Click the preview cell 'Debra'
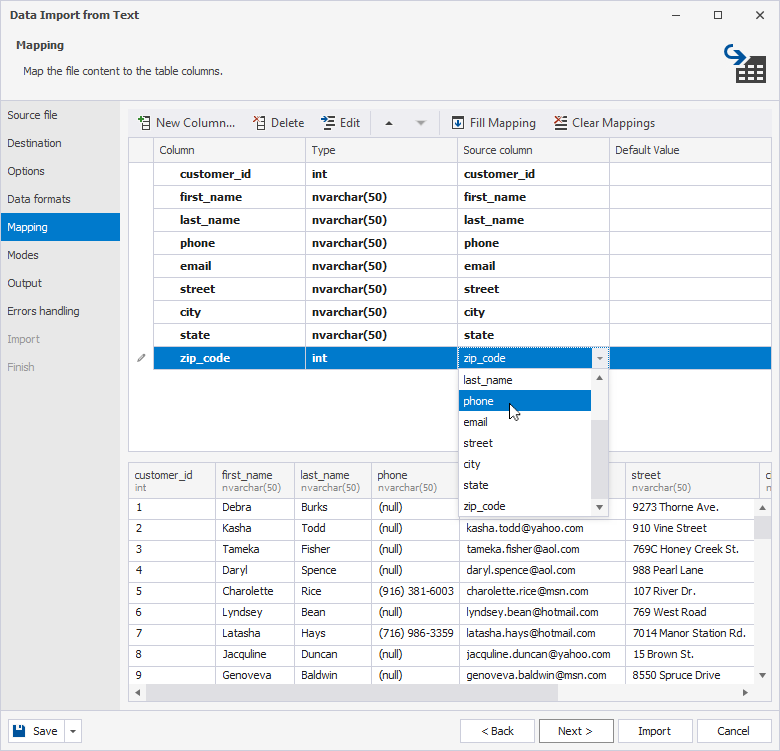780x751 pixels. [255, 507]
